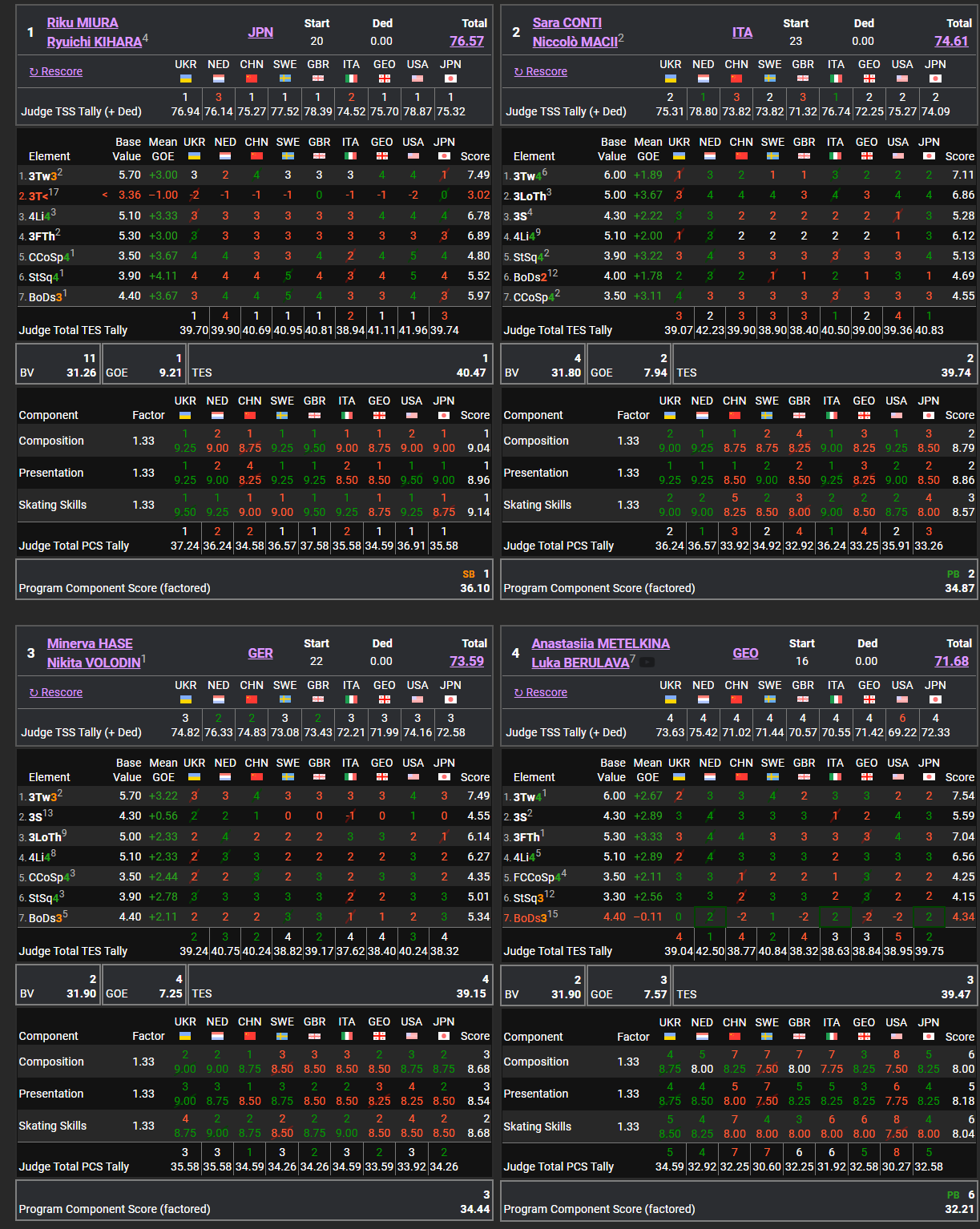Open the Sara CONTI name link
The width and height of the screenshot is (980, 1229).
[567, 22]
